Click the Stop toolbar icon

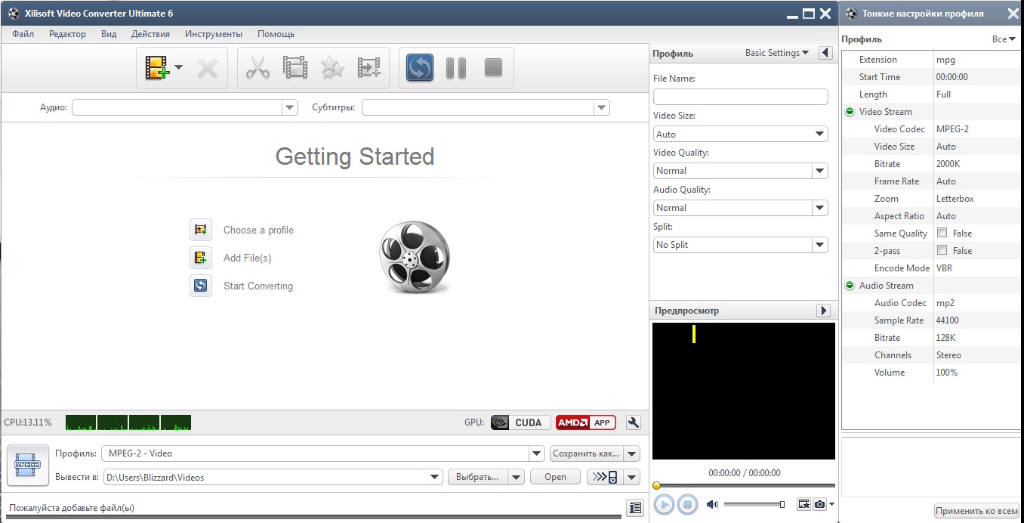coord(493,68)
